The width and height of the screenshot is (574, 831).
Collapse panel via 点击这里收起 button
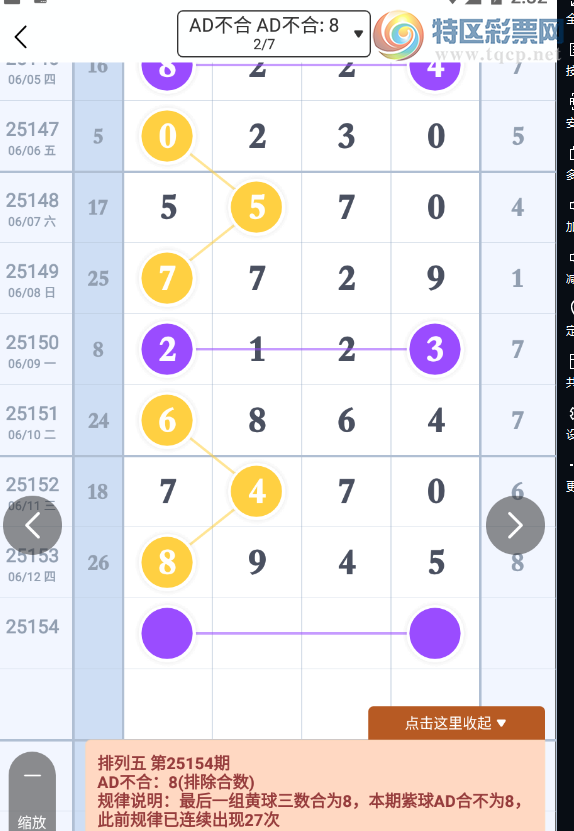(456, 723)
